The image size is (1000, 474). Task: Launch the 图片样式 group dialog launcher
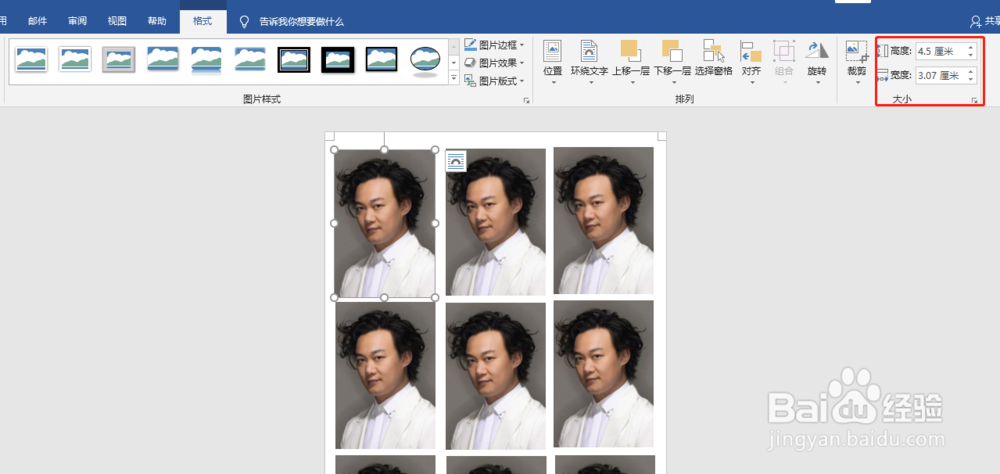[x=526, y=100]
